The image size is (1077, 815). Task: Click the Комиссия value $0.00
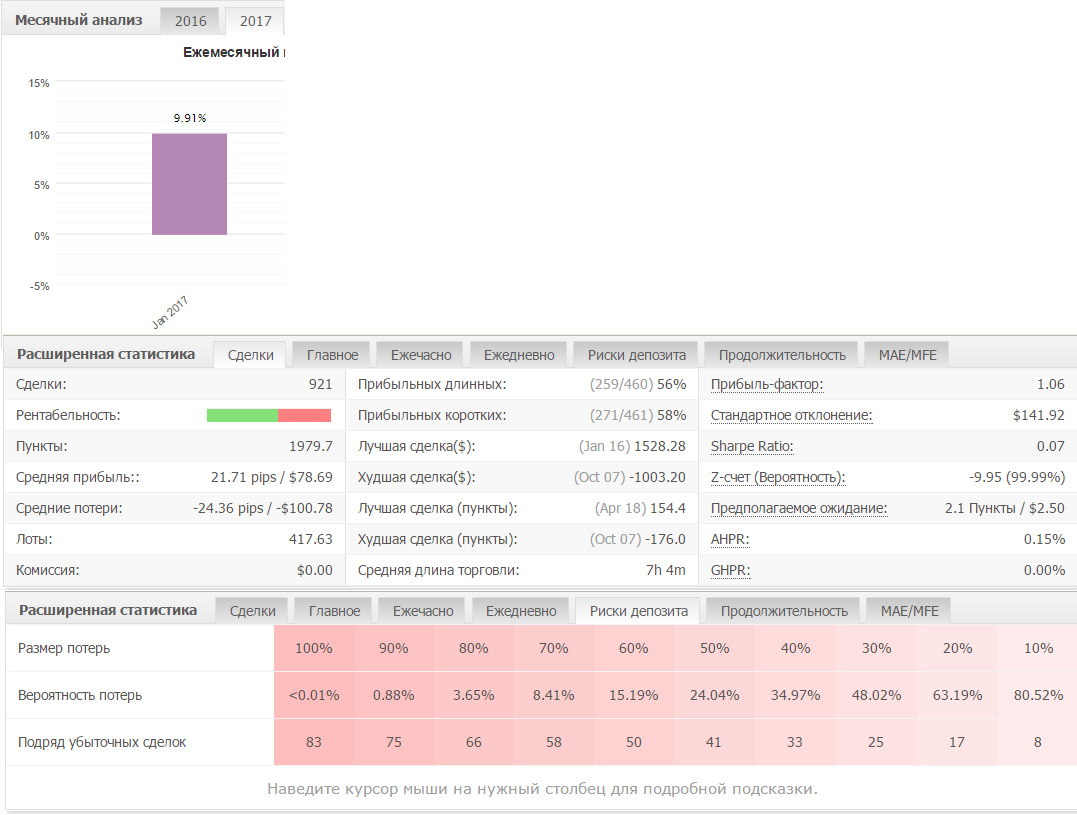pyautogui.click(x=315, y=570)
